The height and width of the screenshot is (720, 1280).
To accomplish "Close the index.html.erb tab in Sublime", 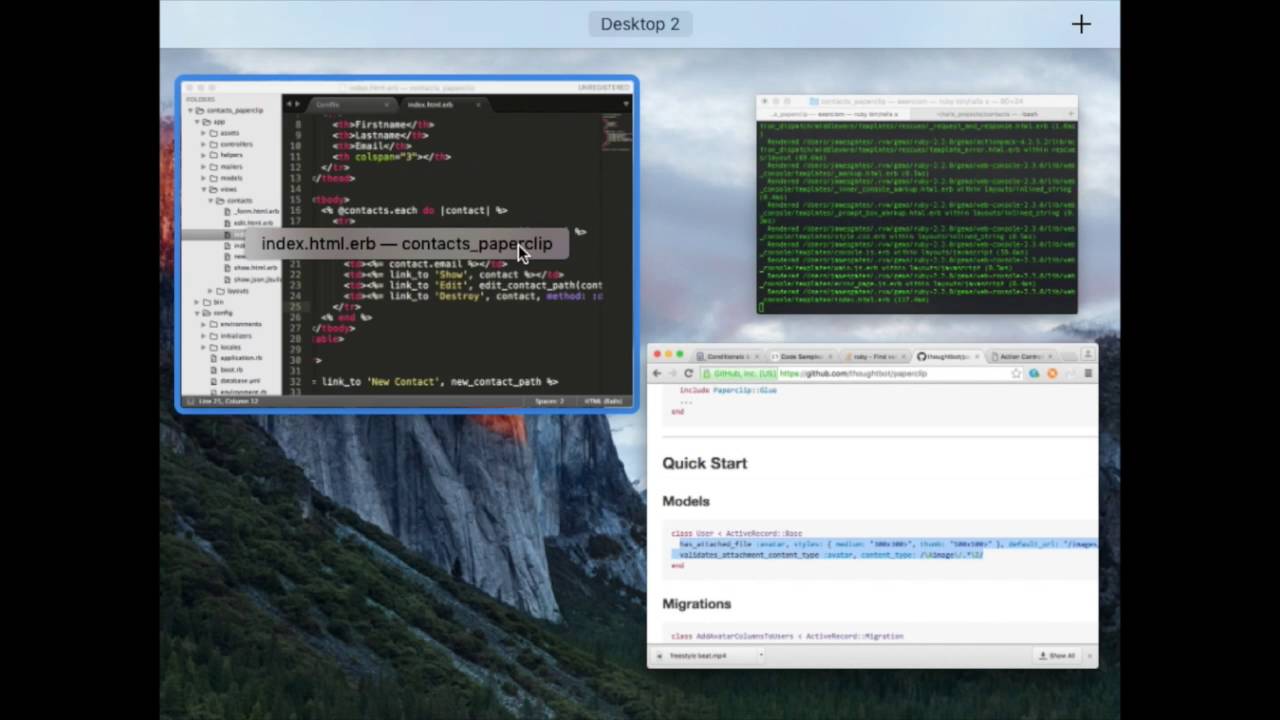I will [478, 105].
